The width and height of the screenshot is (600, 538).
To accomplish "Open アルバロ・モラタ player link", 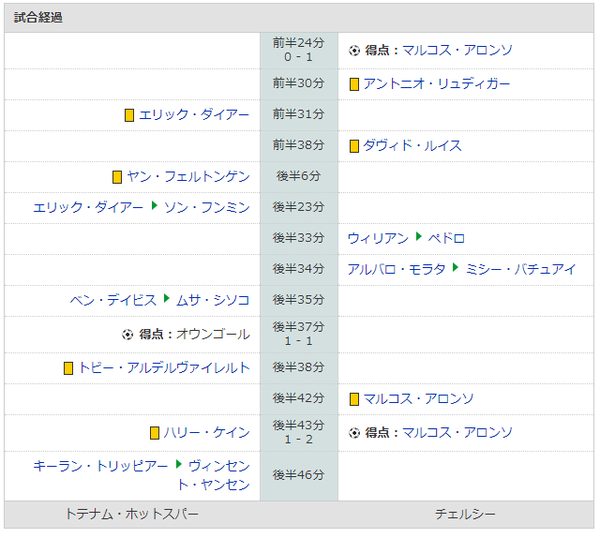I will [396, 270].
